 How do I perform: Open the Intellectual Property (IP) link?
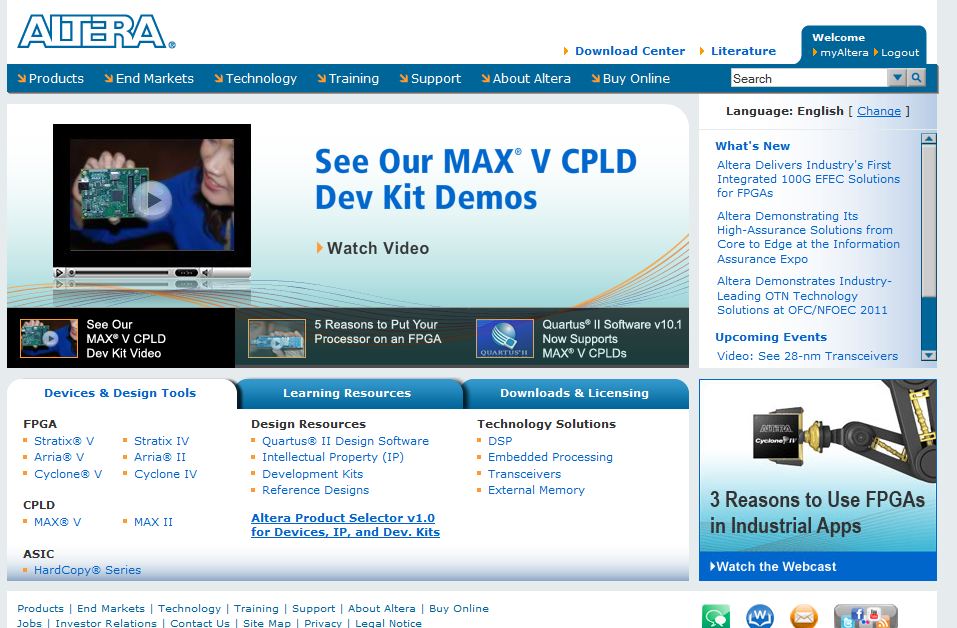(333, 457)
